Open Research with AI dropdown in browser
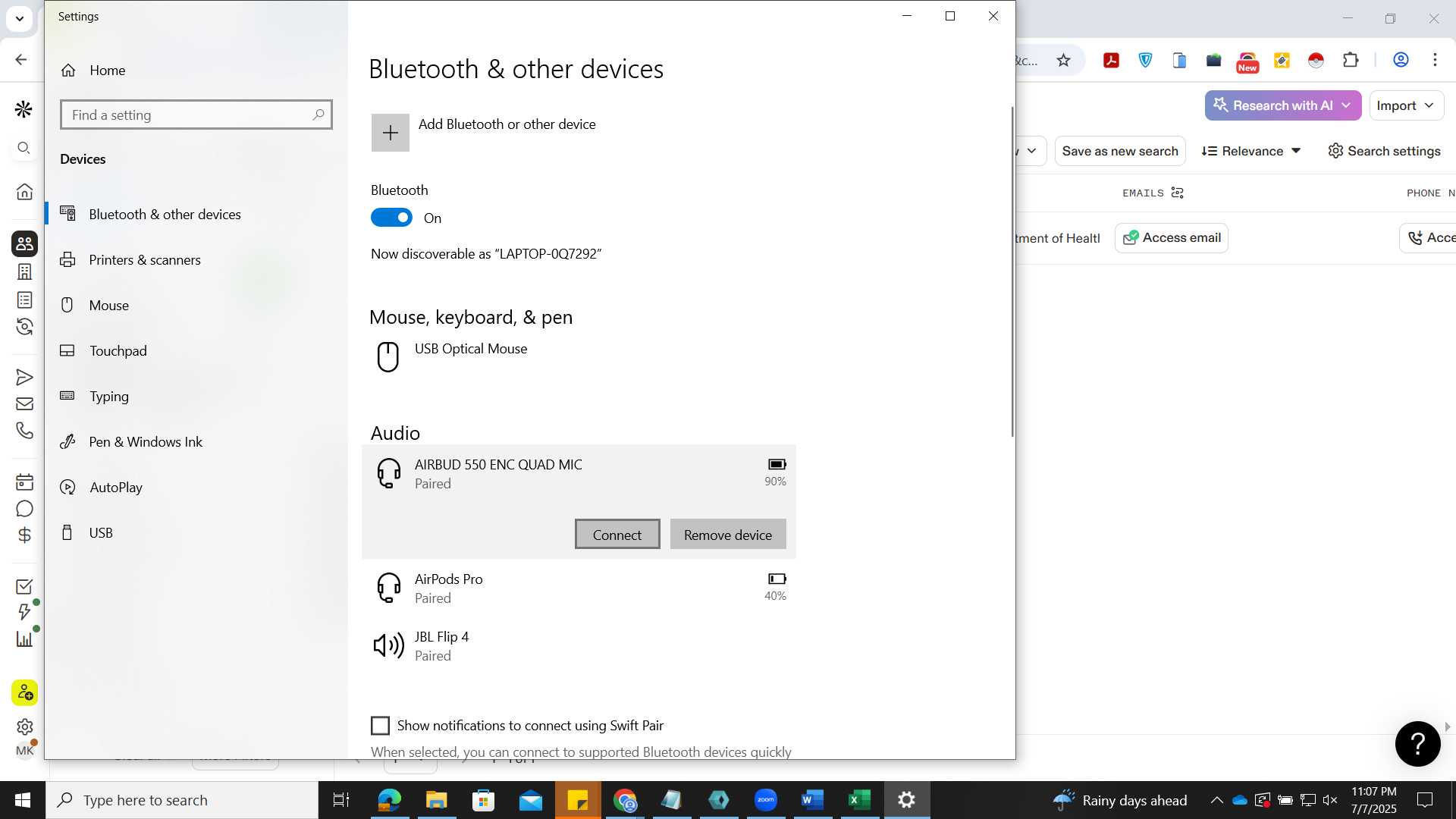1456x819 pixels. [1283, 105]
